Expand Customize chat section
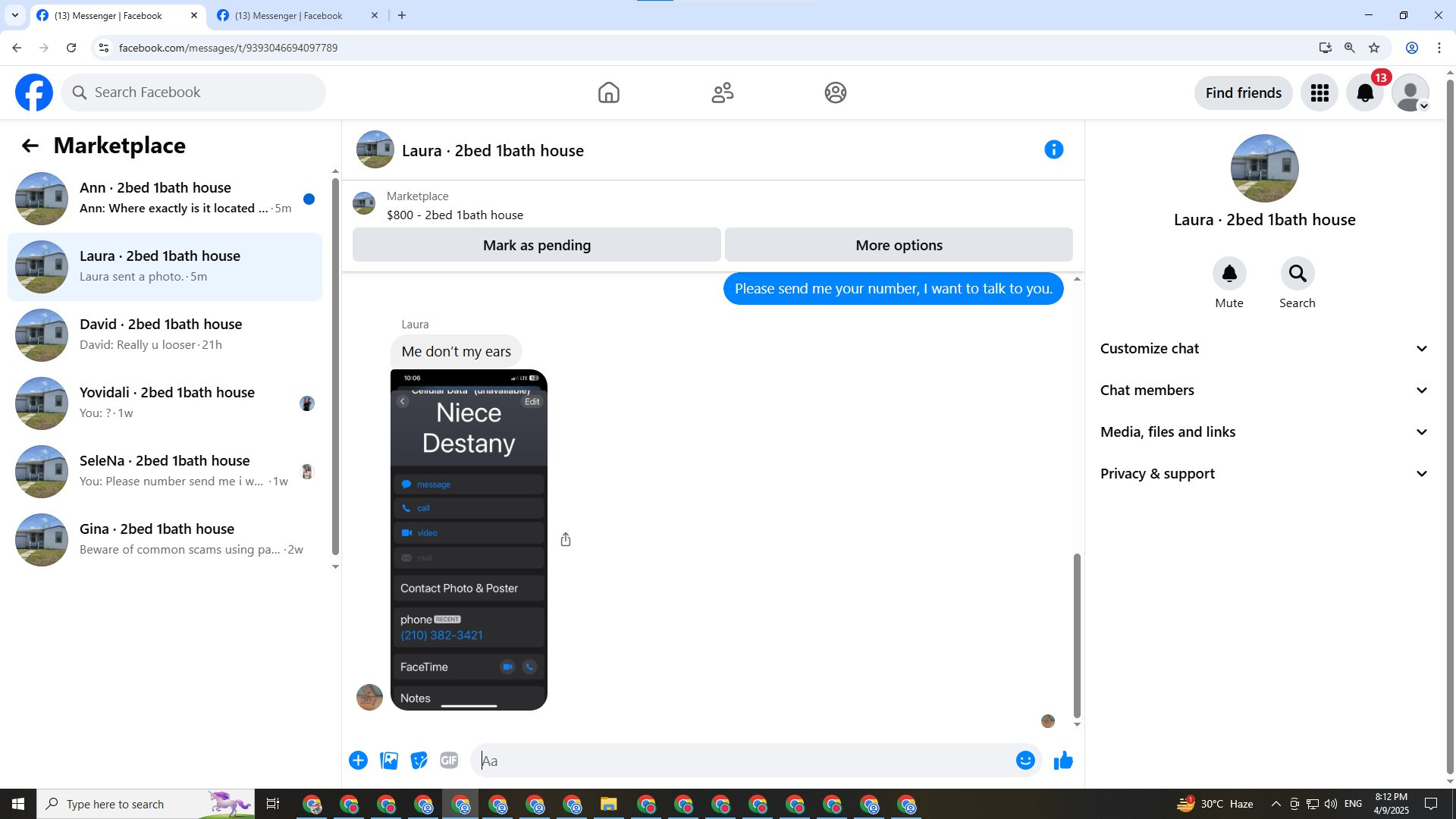 point(1264,349)
